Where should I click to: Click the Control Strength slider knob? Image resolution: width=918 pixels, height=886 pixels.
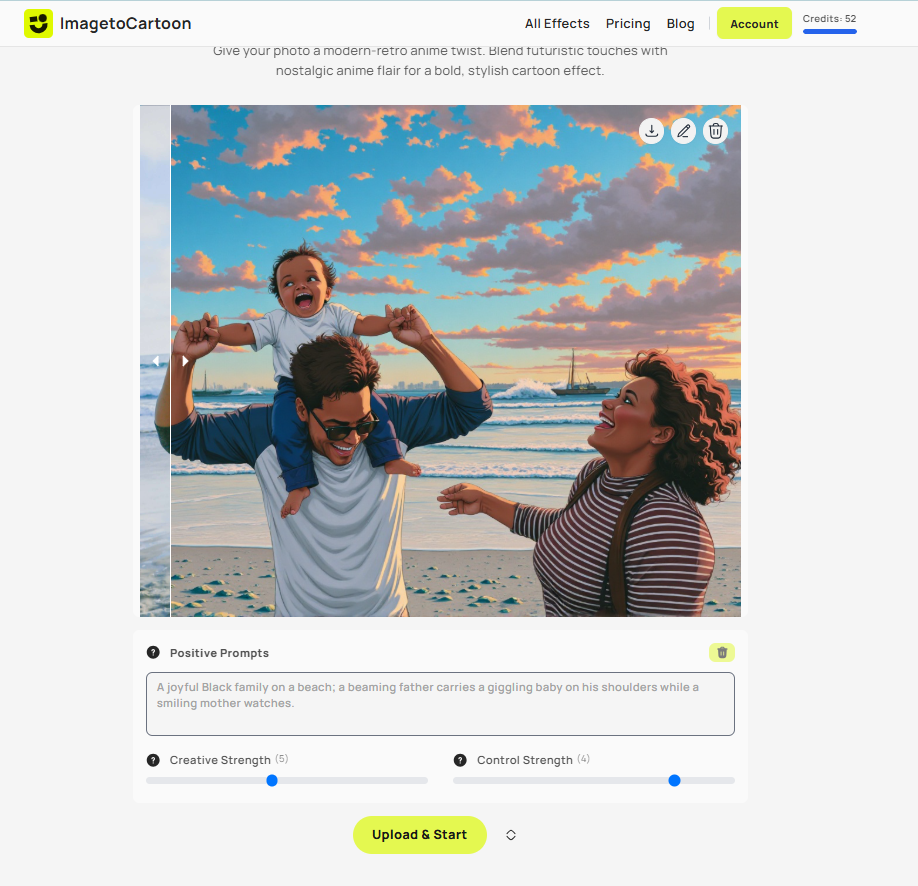click(x=674, y=781)
